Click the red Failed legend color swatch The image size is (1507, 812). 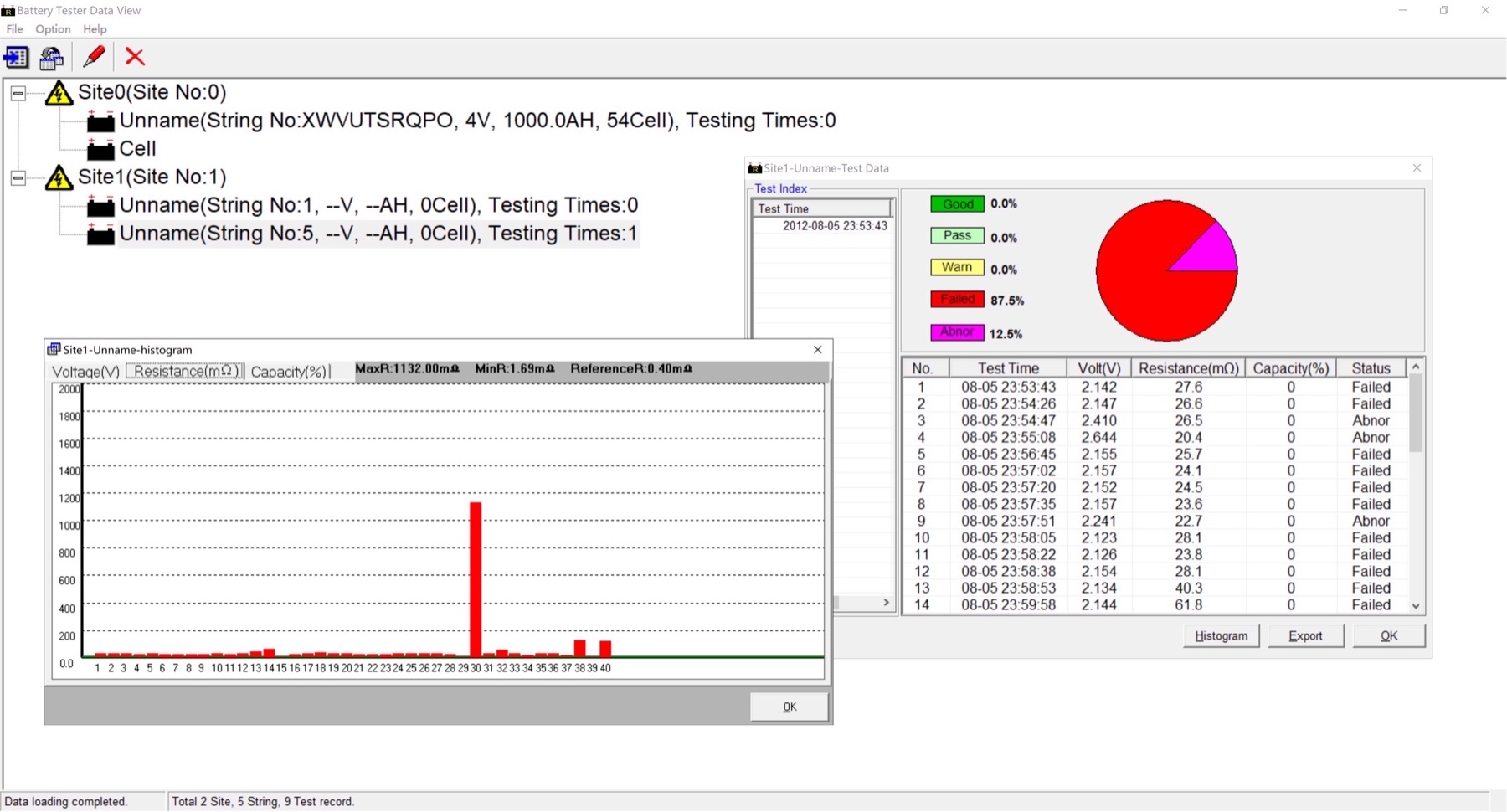coord(956,299)
